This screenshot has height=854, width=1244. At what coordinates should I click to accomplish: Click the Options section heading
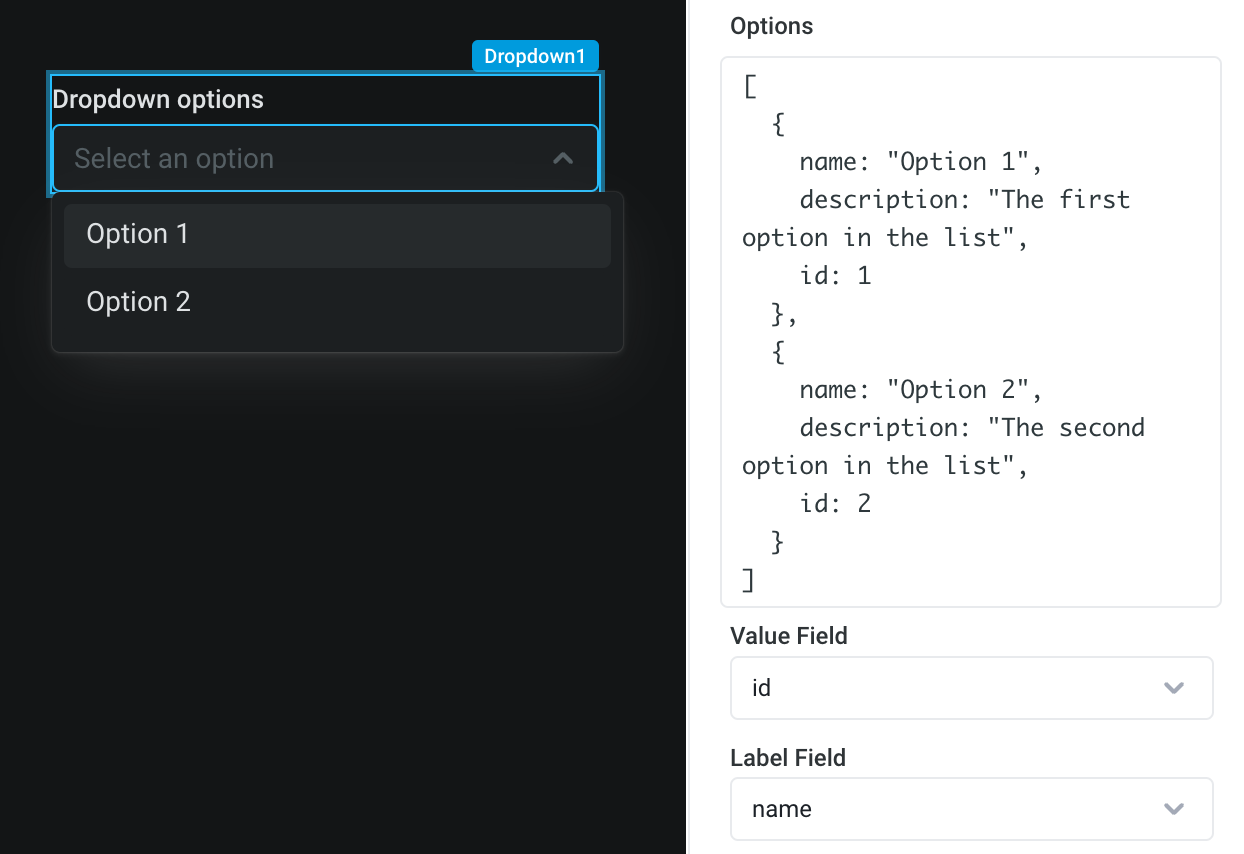click(x=771, y=26)
